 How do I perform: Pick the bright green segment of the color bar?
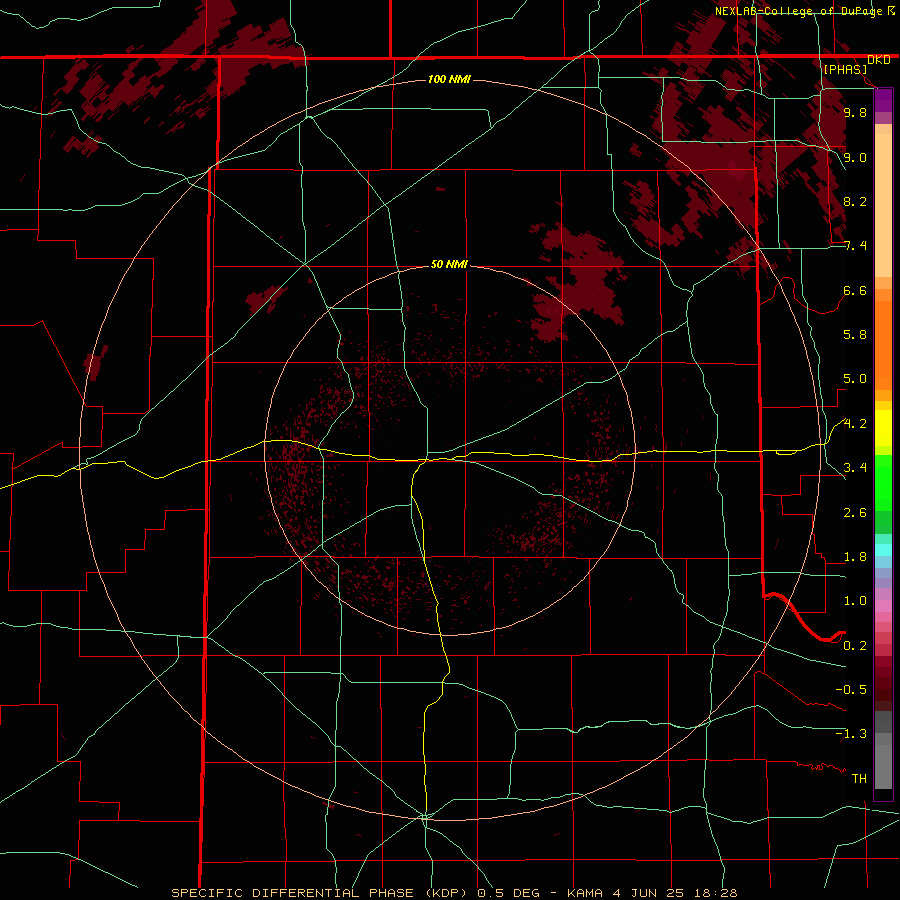pyautogui.click(x=883, y=484)
